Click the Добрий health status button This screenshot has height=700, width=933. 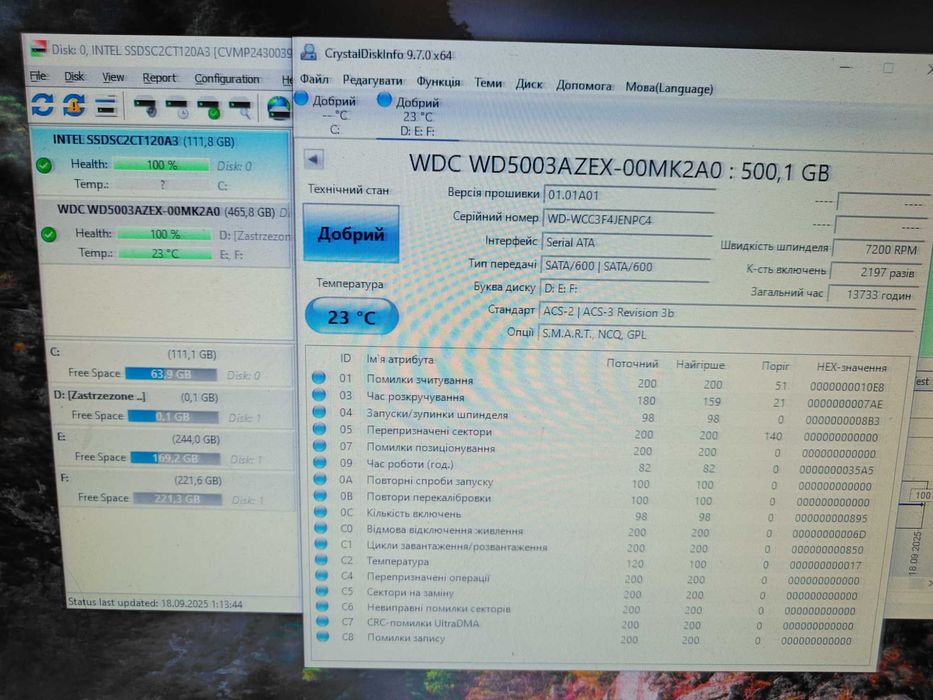351,233
